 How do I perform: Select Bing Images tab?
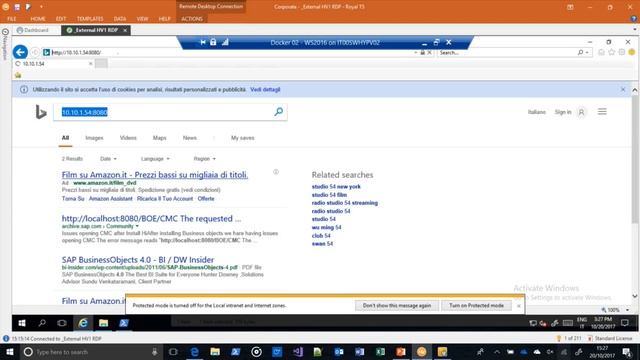94,138
